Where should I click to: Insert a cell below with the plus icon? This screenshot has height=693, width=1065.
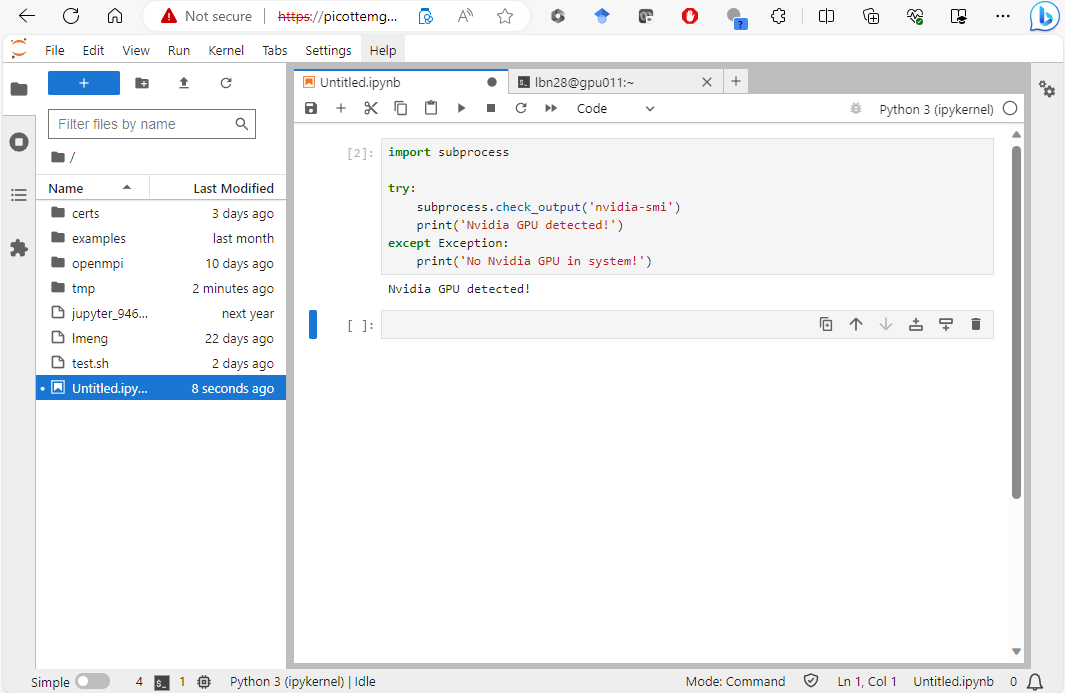(x=341, y=108)
